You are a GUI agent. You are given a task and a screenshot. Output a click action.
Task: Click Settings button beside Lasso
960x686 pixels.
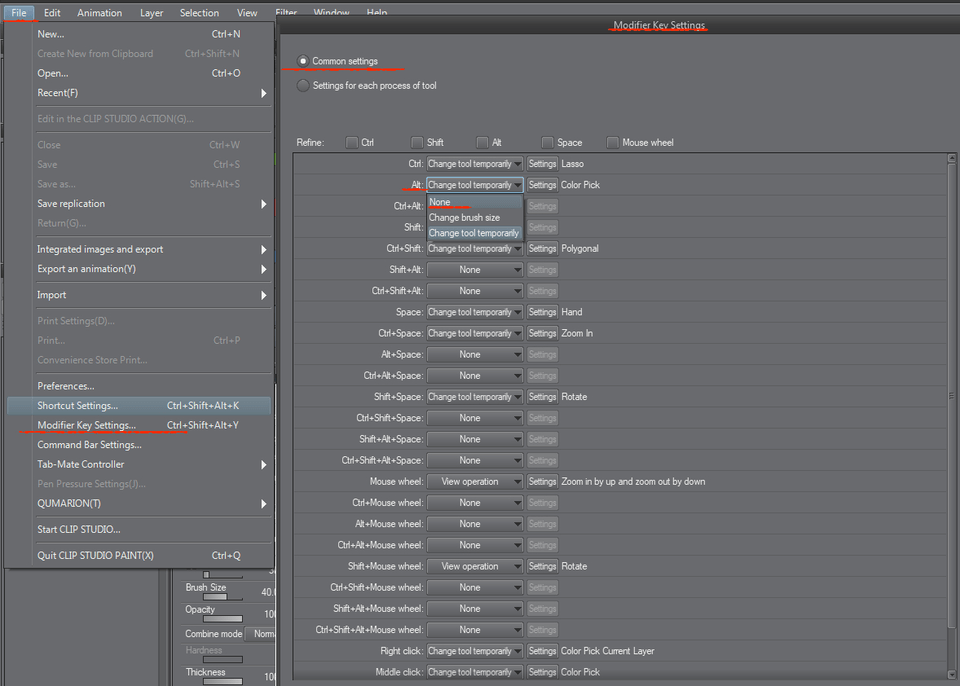tap(542, 164)
